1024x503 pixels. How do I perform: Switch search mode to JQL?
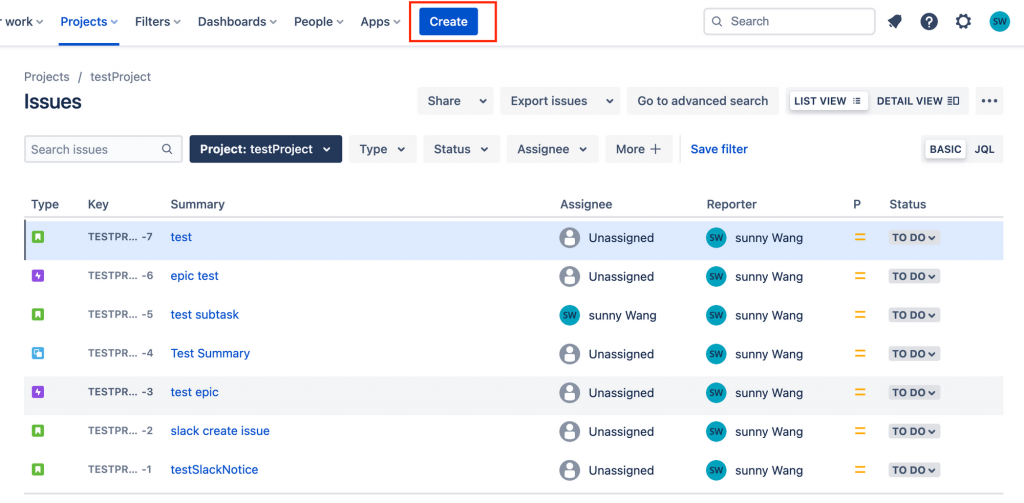(x=984, y=149)
